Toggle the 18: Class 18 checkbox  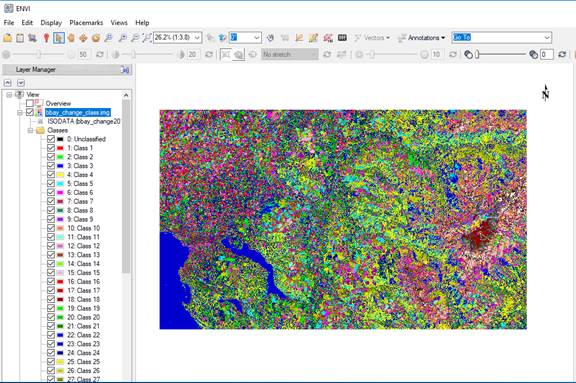(x=51, y=299)
